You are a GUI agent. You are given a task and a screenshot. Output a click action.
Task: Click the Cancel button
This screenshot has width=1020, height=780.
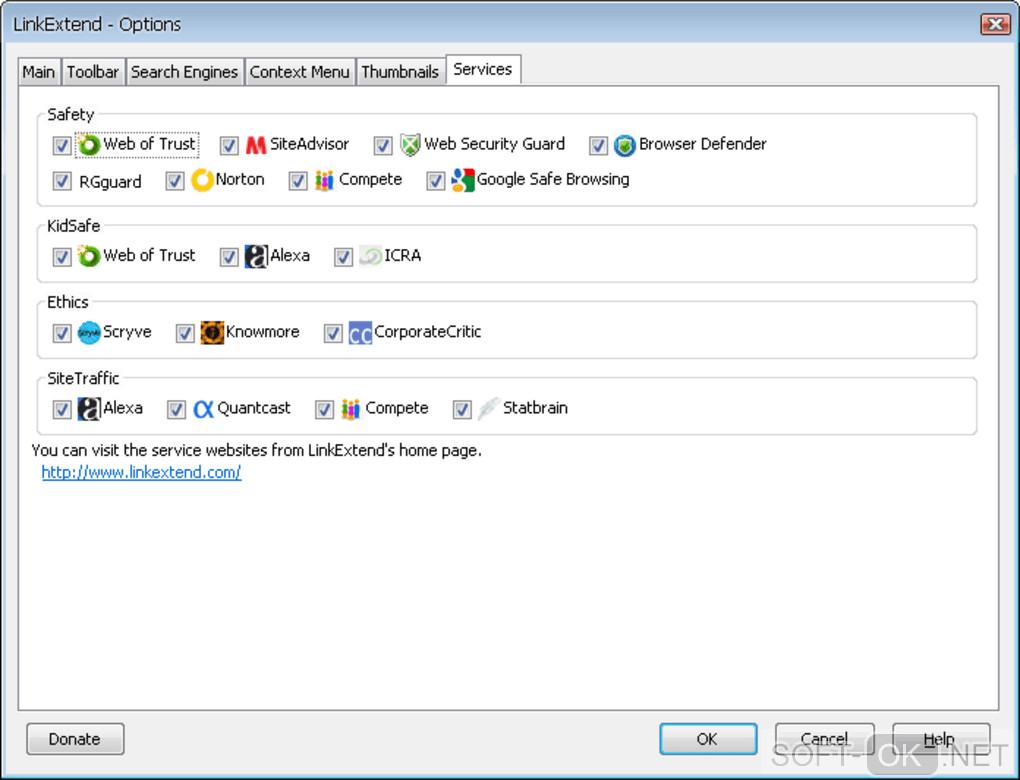(x=824, y=739)
